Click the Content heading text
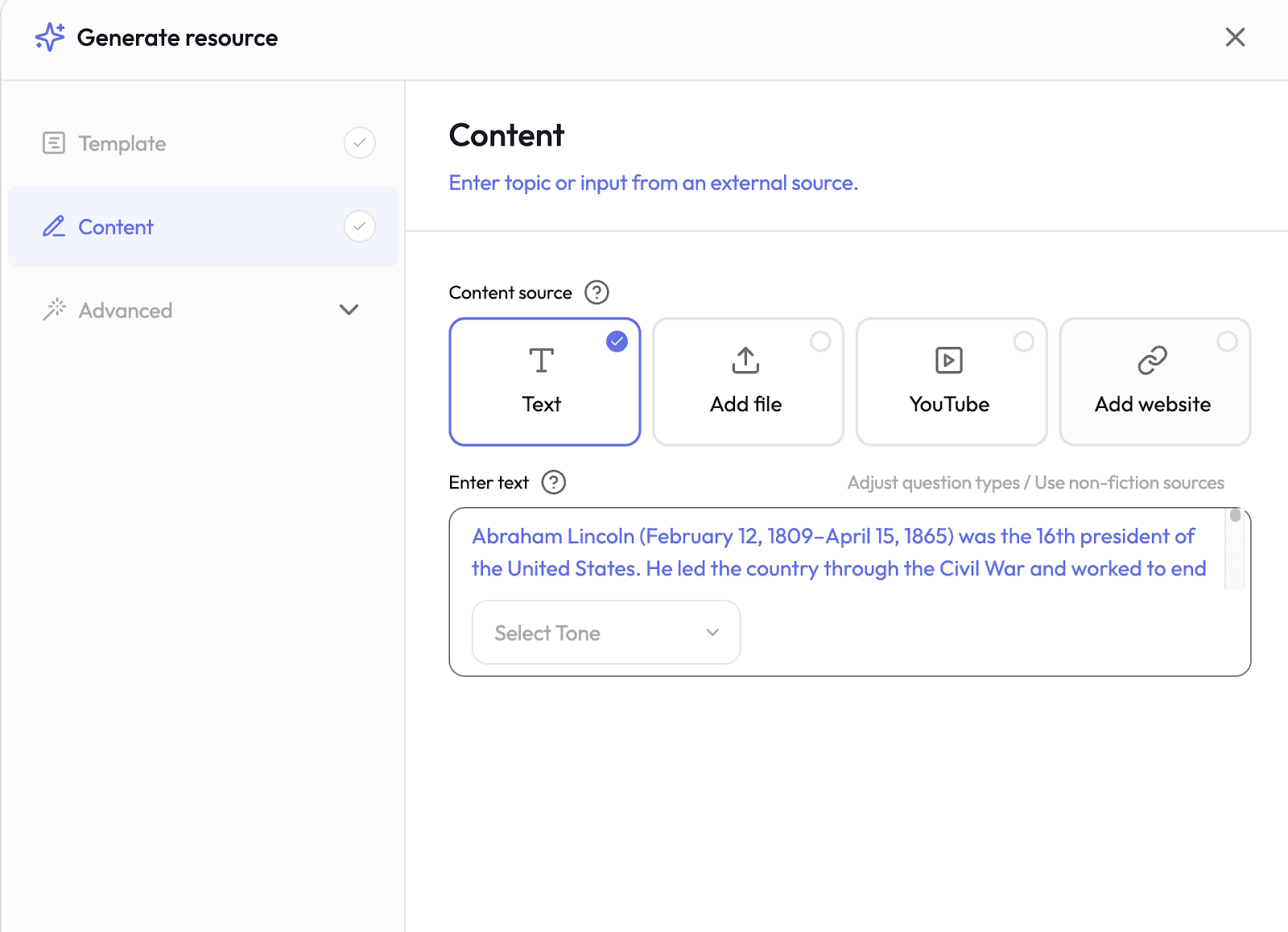The image size is (1288, 932). coord(507,135)
